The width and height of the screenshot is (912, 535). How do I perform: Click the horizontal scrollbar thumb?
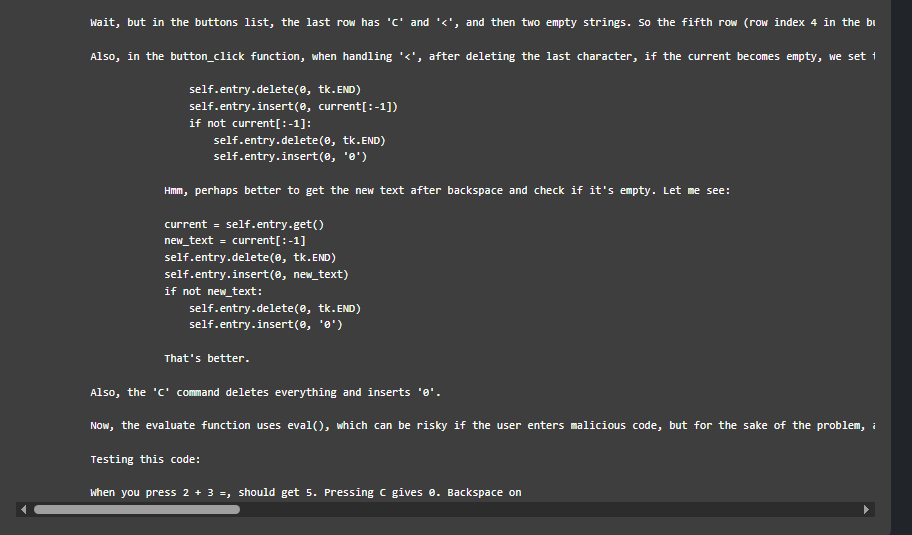tap(137, 509)
